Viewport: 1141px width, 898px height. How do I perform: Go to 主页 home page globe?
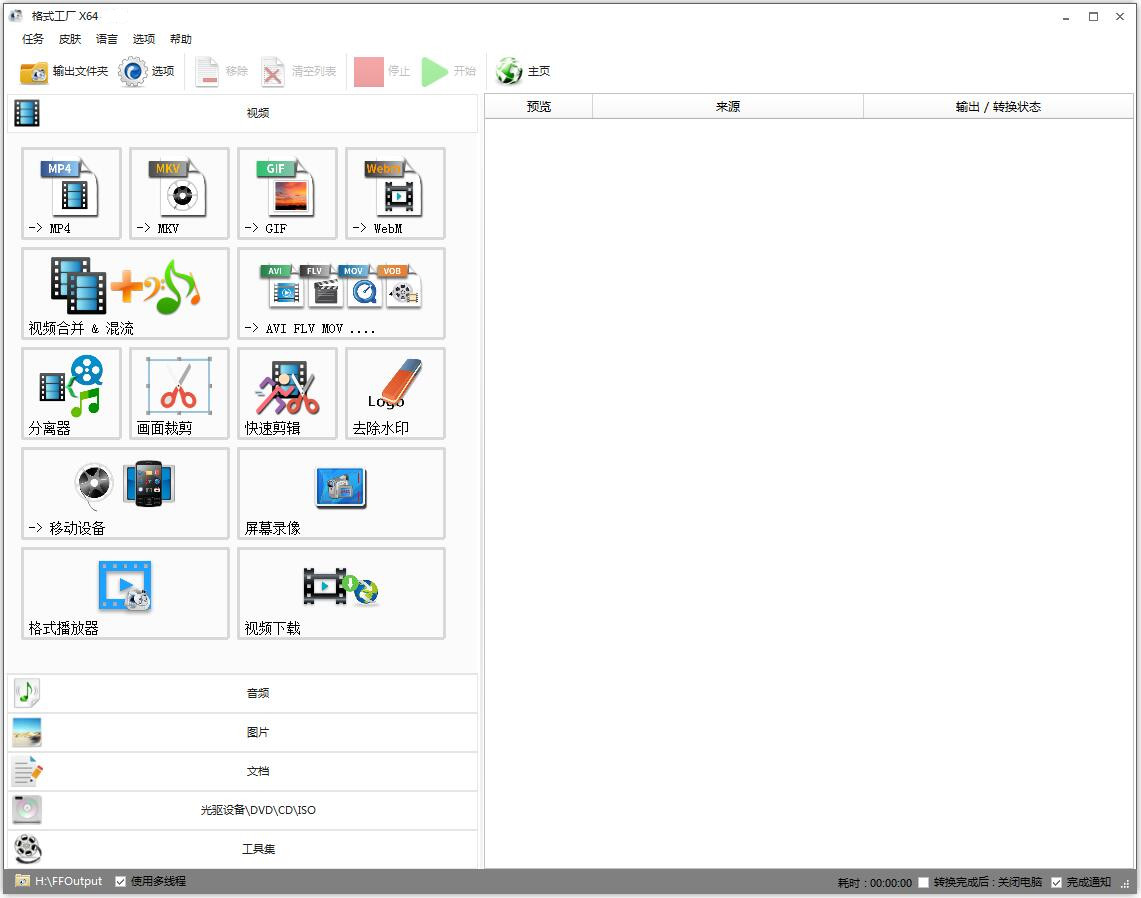[x=522, y=71]
